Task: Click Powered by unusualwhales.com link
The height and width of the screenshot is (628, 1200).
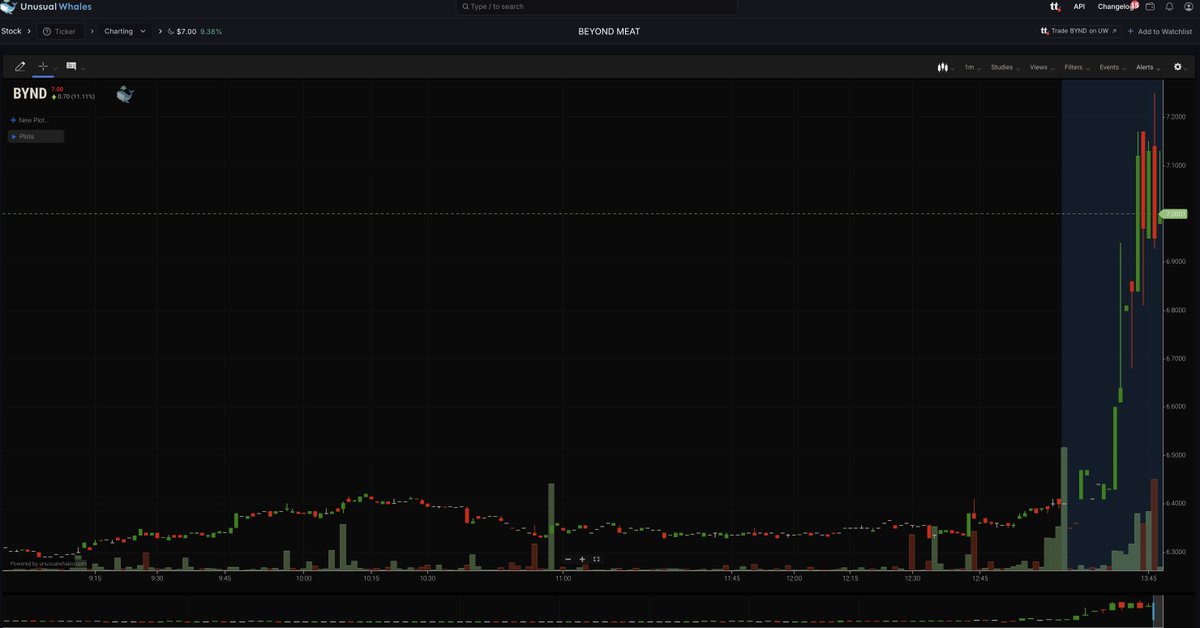Action: [48, 563]
